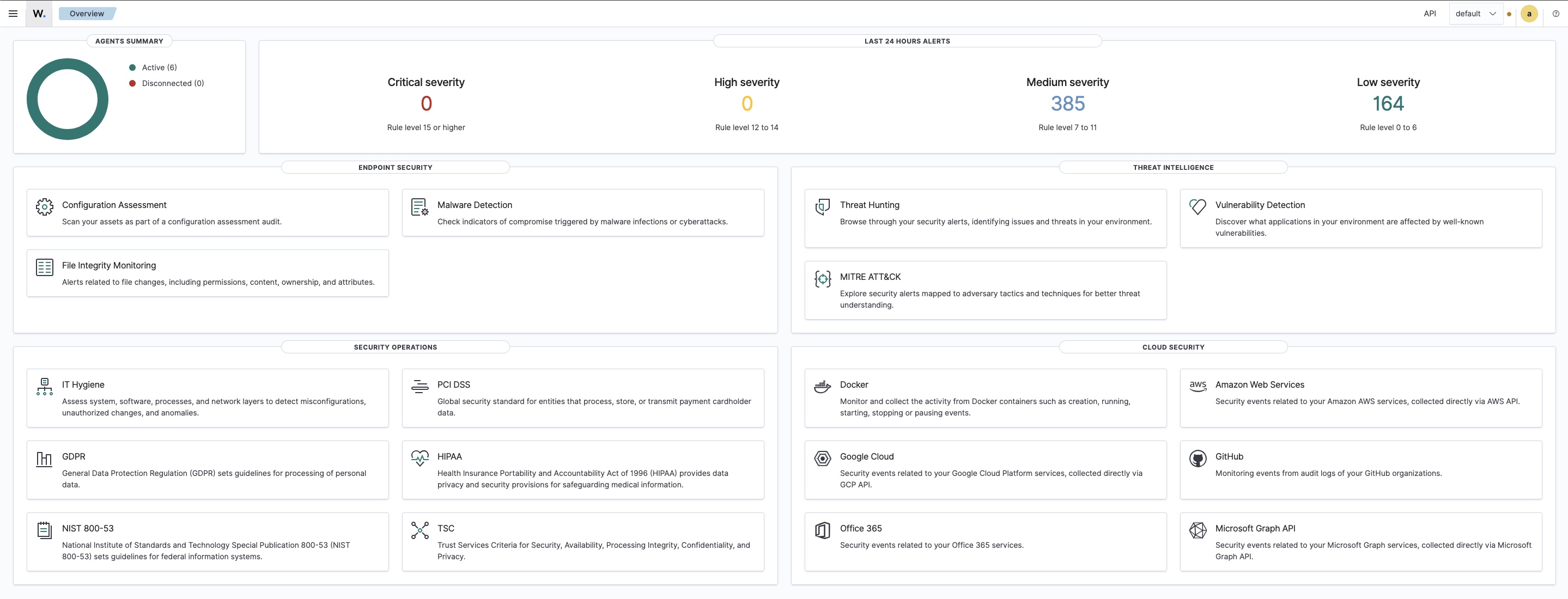Click the orange API status indicator dot
Image resolution: width=1568 pixels, height=599 pixels.
pyautogui.click(x=1509, y=14)
